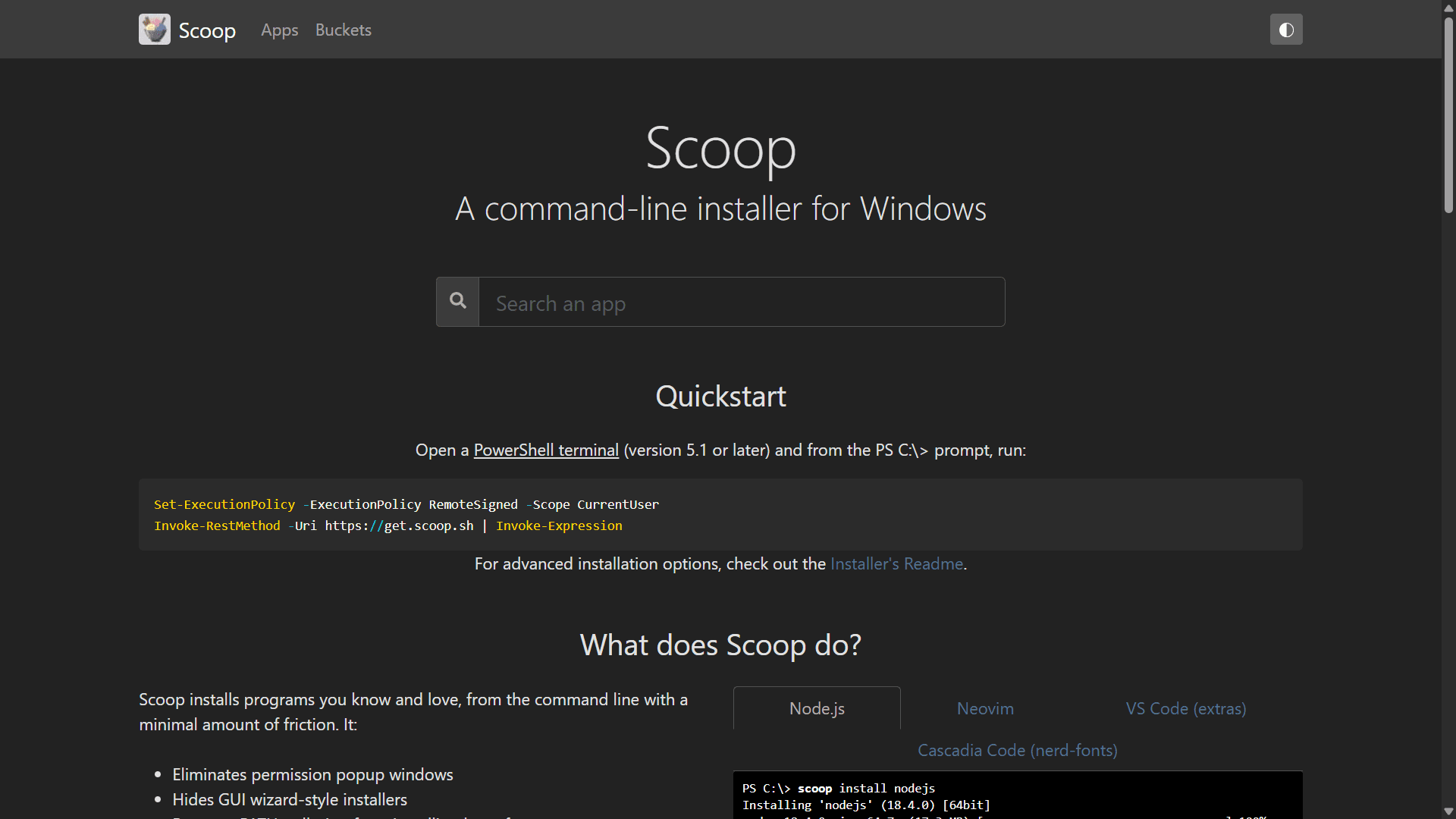Click the vertical scrollbar thumb
Image resolution: width=1456 pixels, height=819 pixels.
pos(1448,114)
